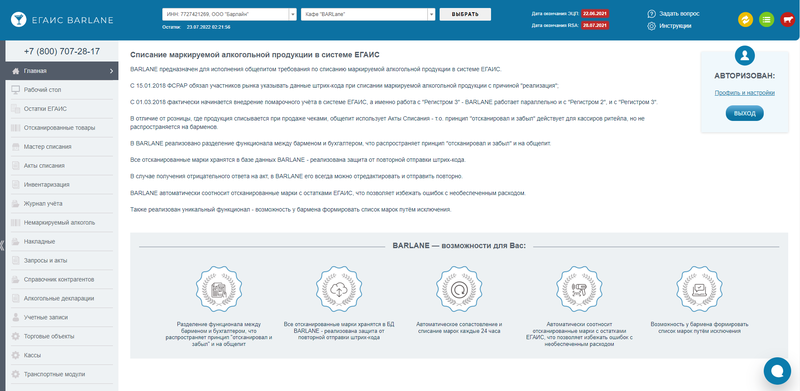
Task: Click the arrow of the Кафе combo box
Action: [x=432, y=14]
